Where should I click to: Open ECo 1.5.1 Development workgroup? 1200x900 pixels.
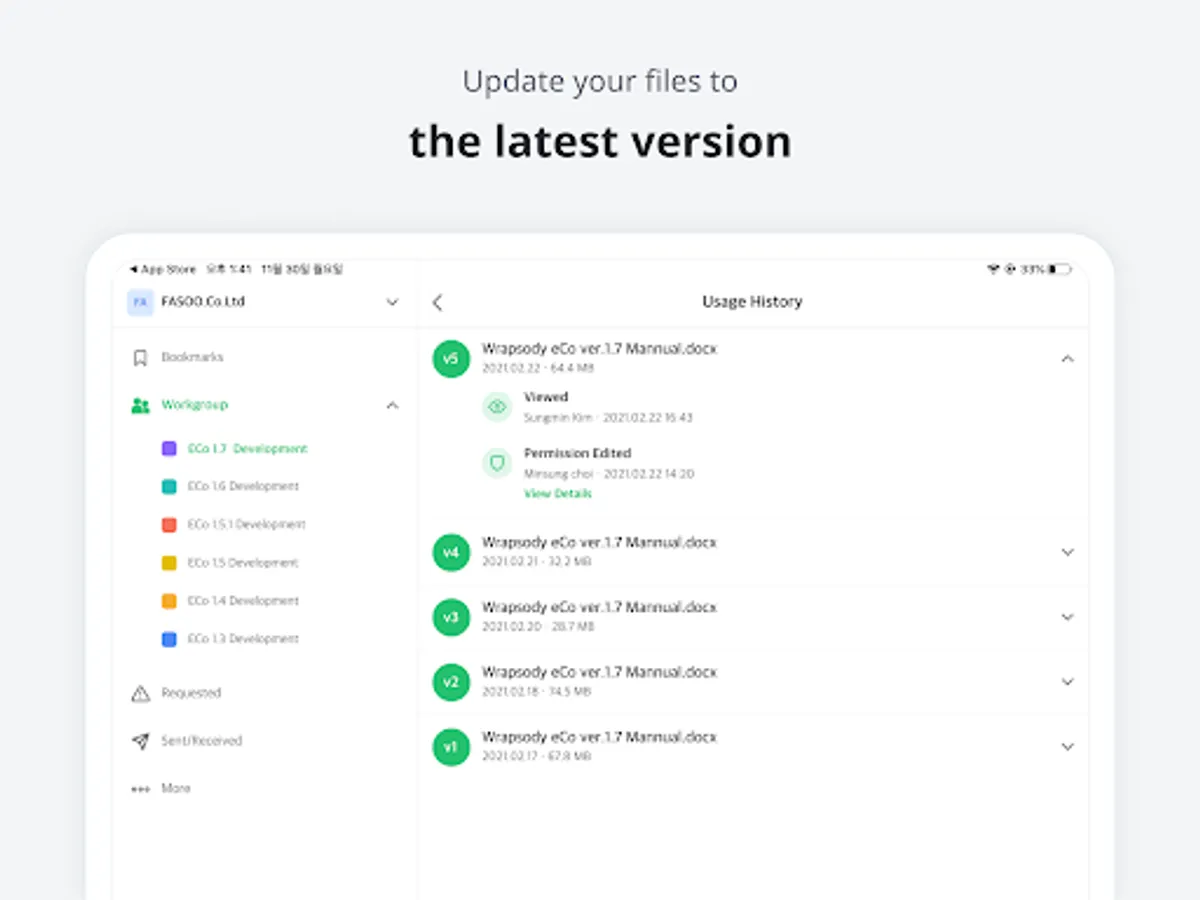(x=246, y=524)
